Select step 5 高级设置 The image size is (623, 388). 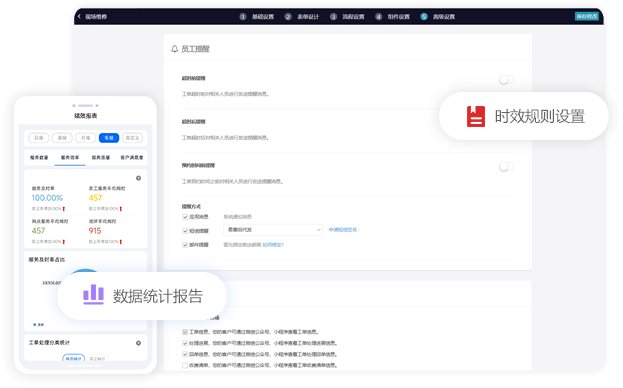(438, 16)
